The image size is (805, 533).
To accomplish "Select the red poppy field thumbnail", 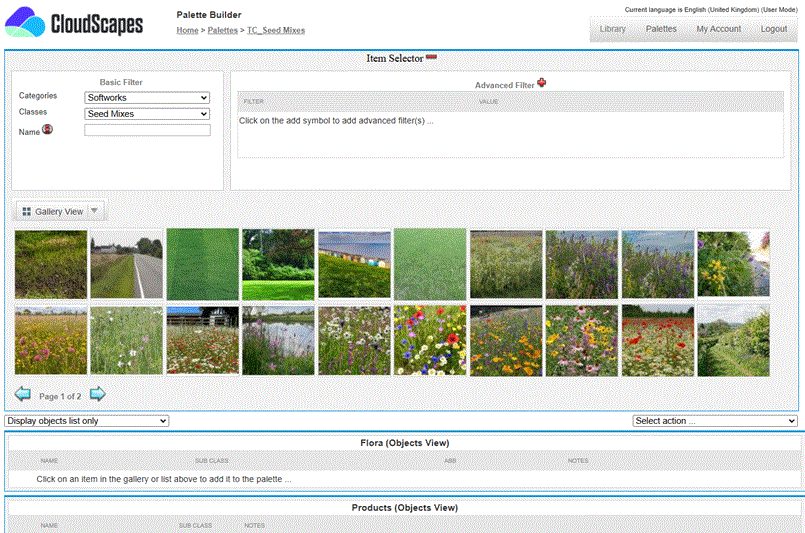I will 658,341.
